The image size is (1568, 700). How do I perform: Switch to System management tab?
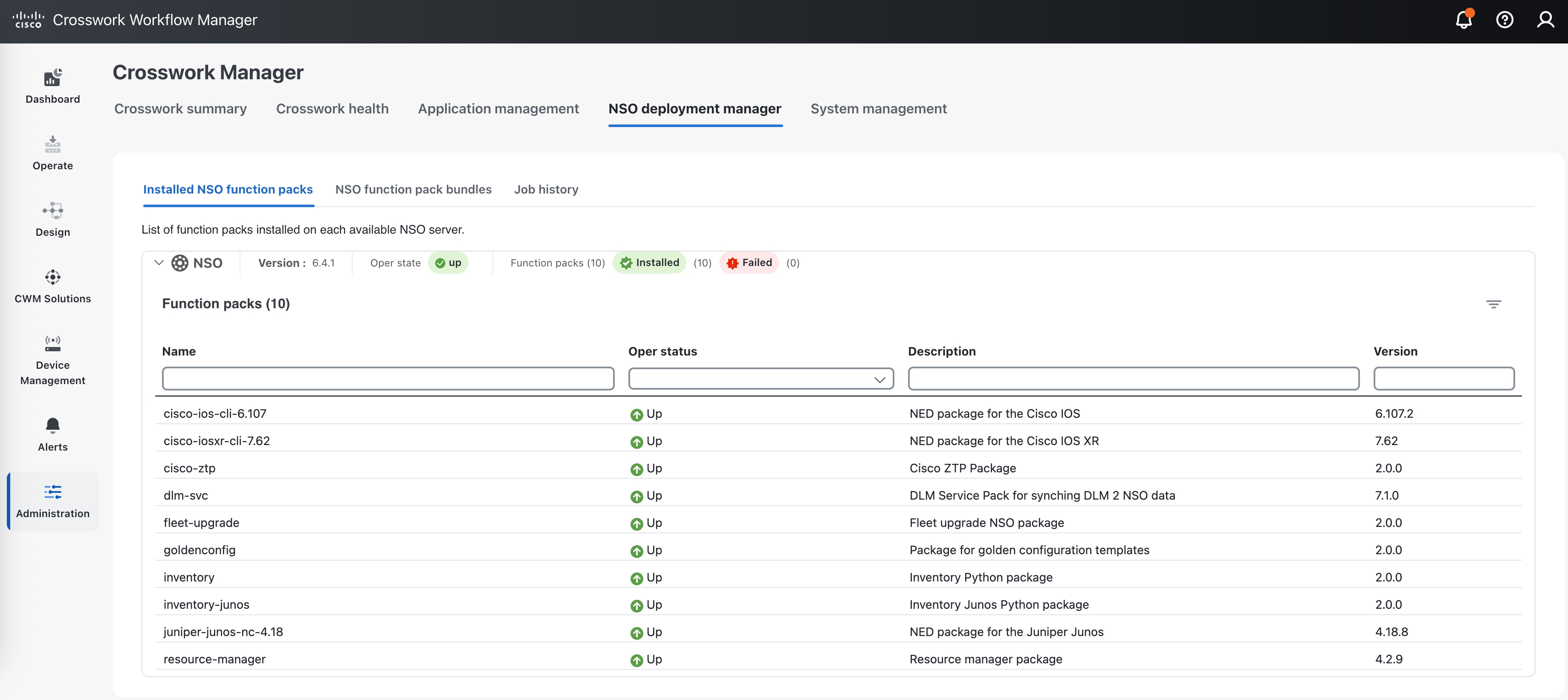pyautogui.click(x=878, y=109)
